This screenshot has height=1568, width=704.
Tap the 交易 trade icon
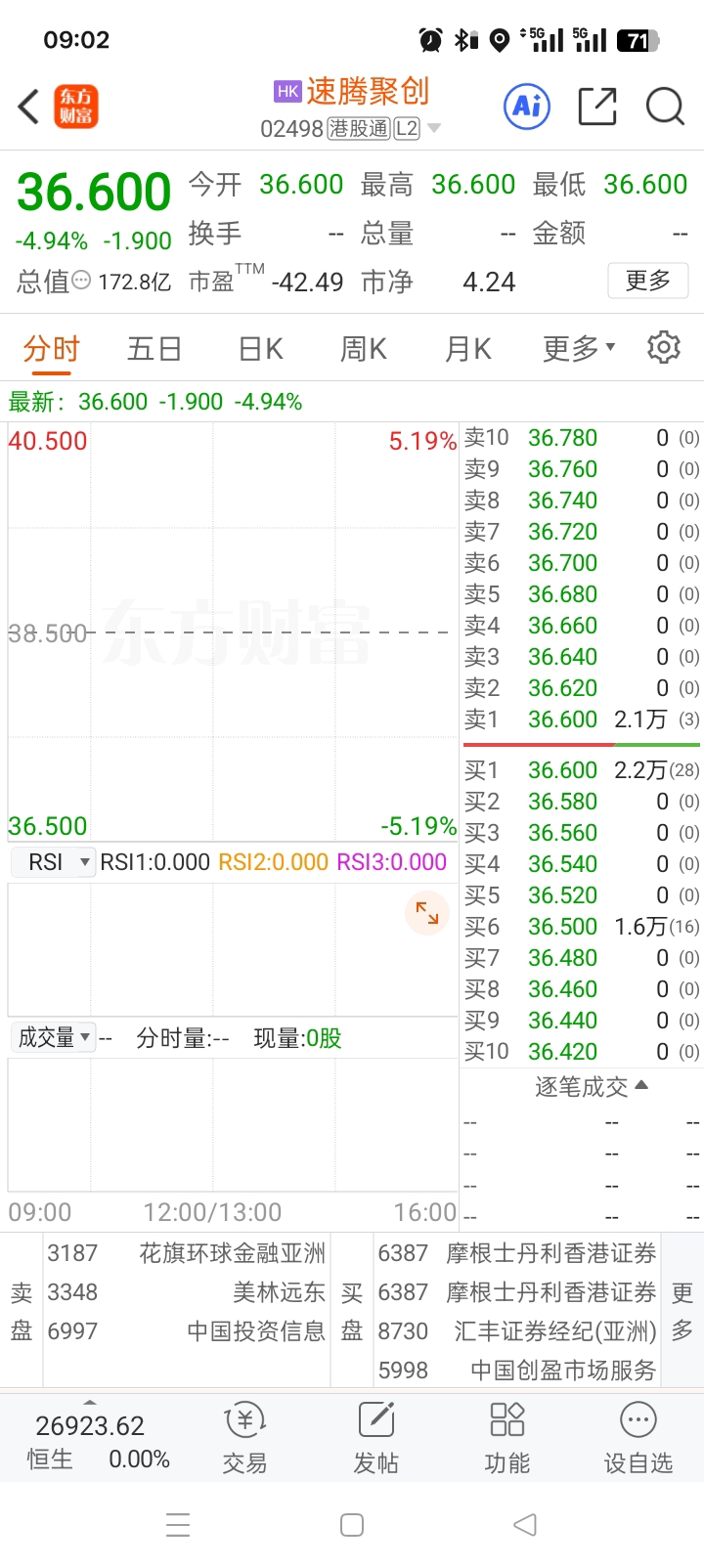(x=244, y=1437)
